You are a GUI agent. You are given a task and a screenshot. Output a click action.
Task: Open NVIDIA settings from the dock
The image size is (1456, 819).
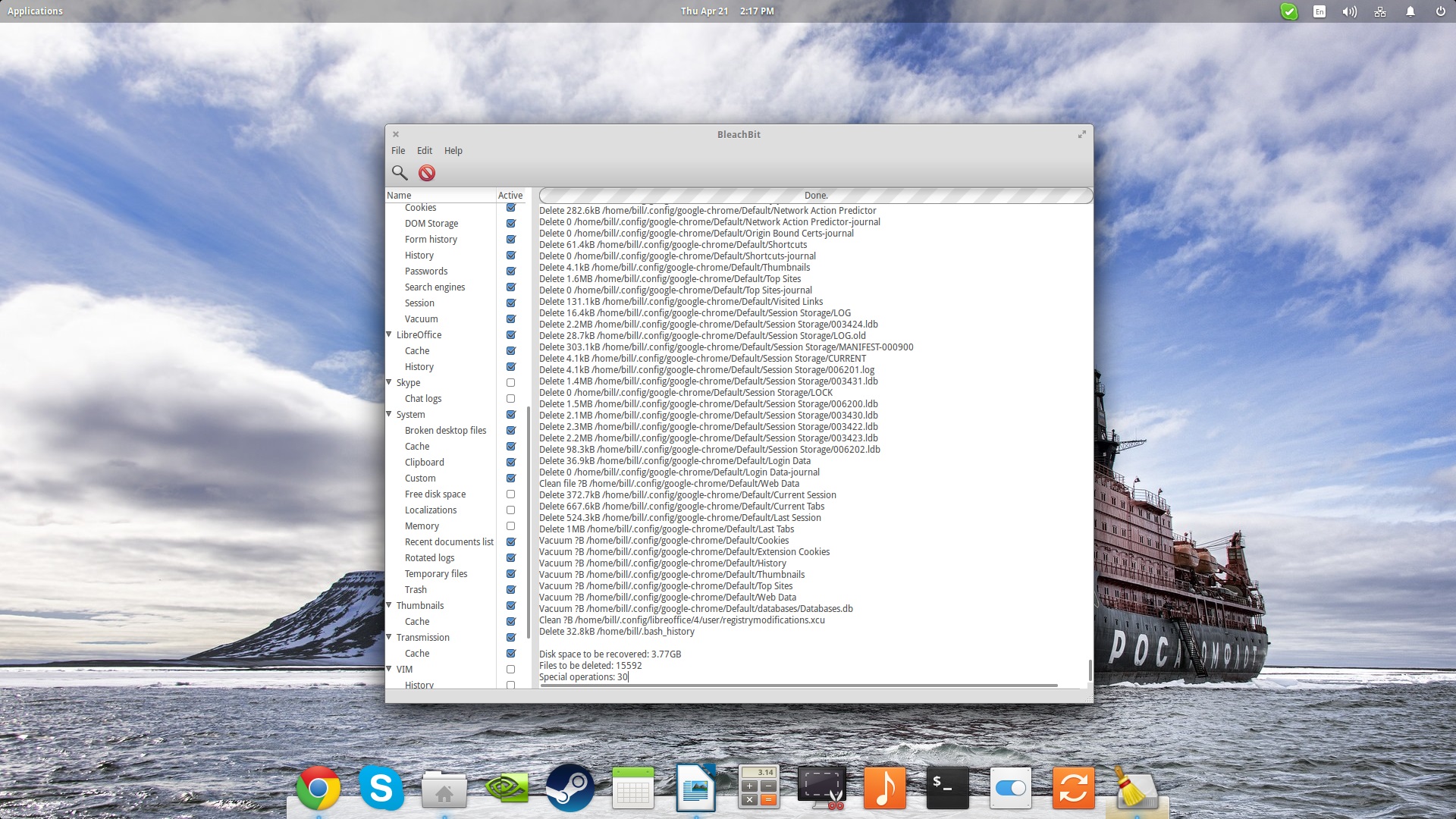tap(507, 788)
